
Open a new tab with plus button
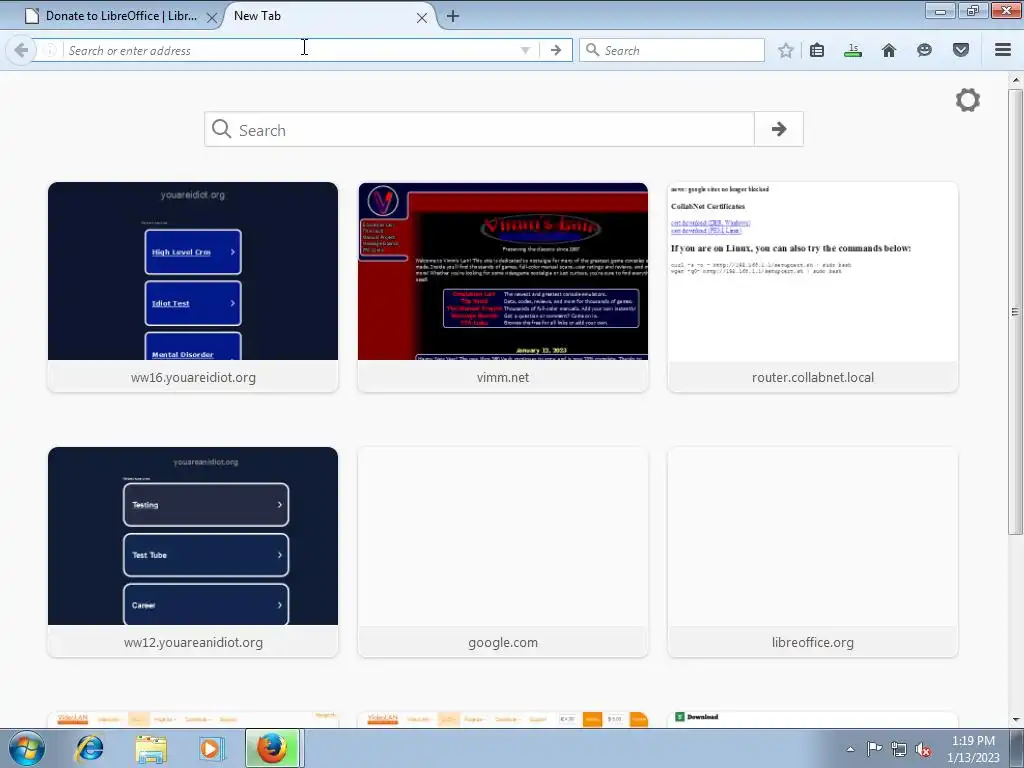click(453, 16)
